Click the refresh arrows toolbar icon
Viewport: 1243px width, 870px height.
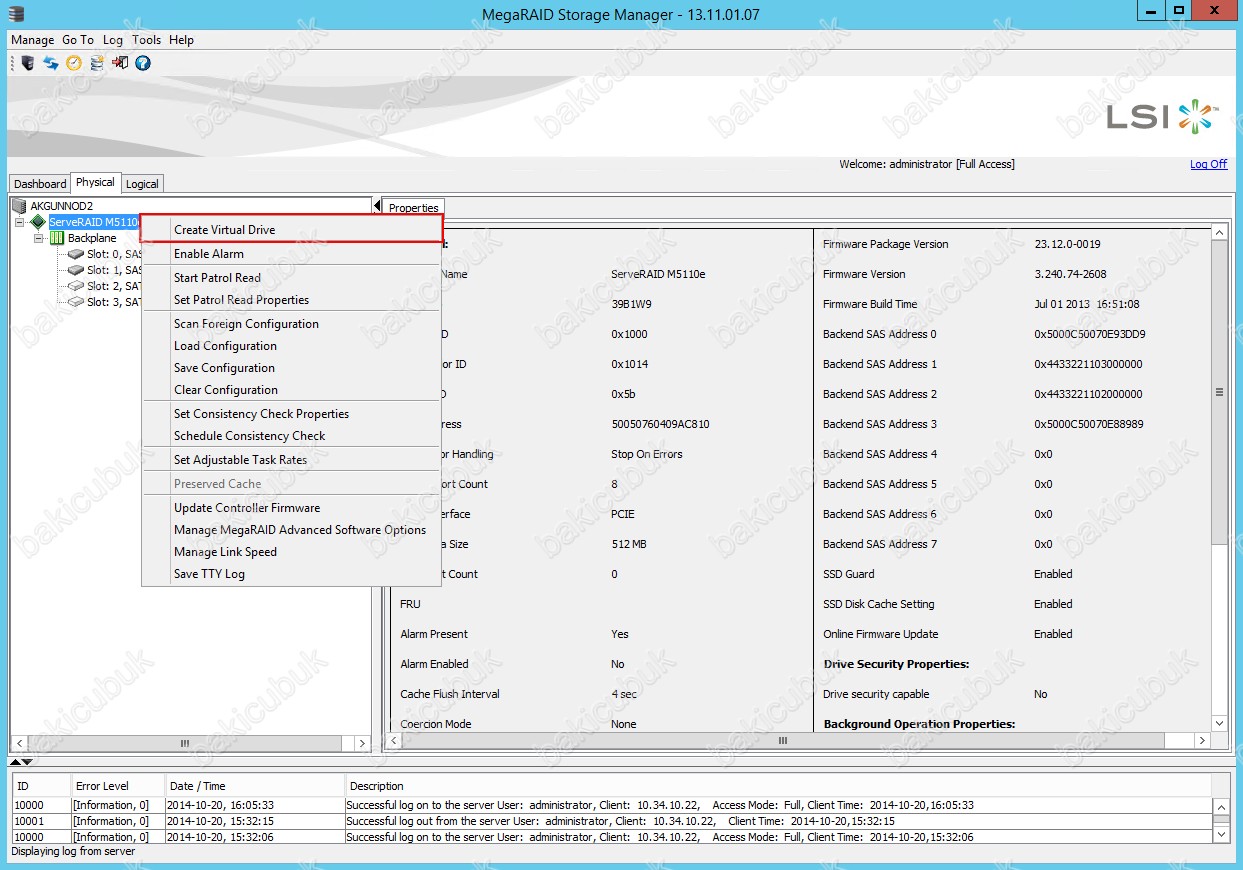click(x=51, y=63)
